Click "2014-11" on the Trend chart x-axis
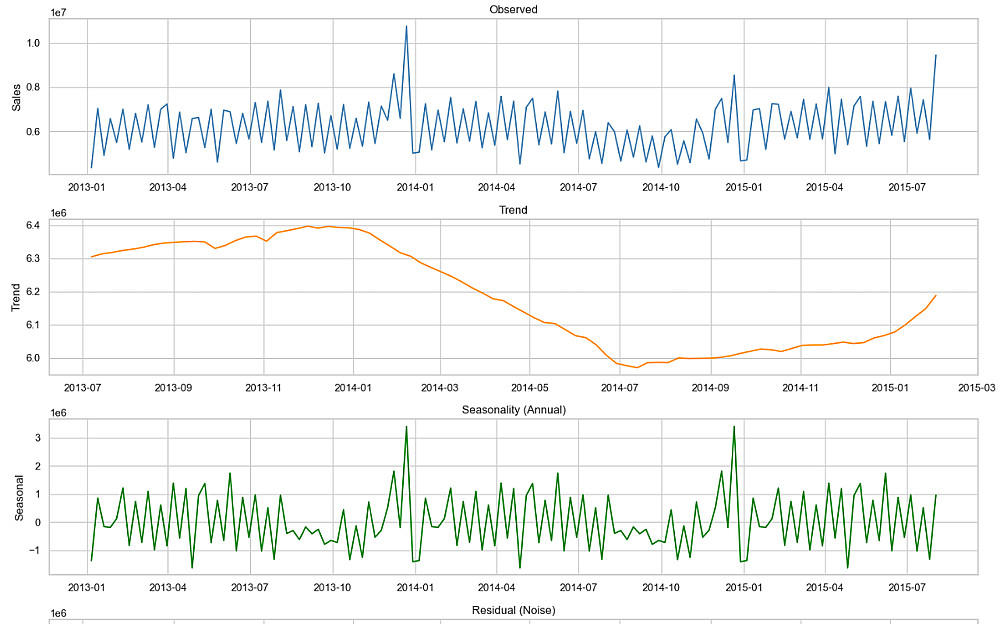1000x624 pixels. pos(800,388)
